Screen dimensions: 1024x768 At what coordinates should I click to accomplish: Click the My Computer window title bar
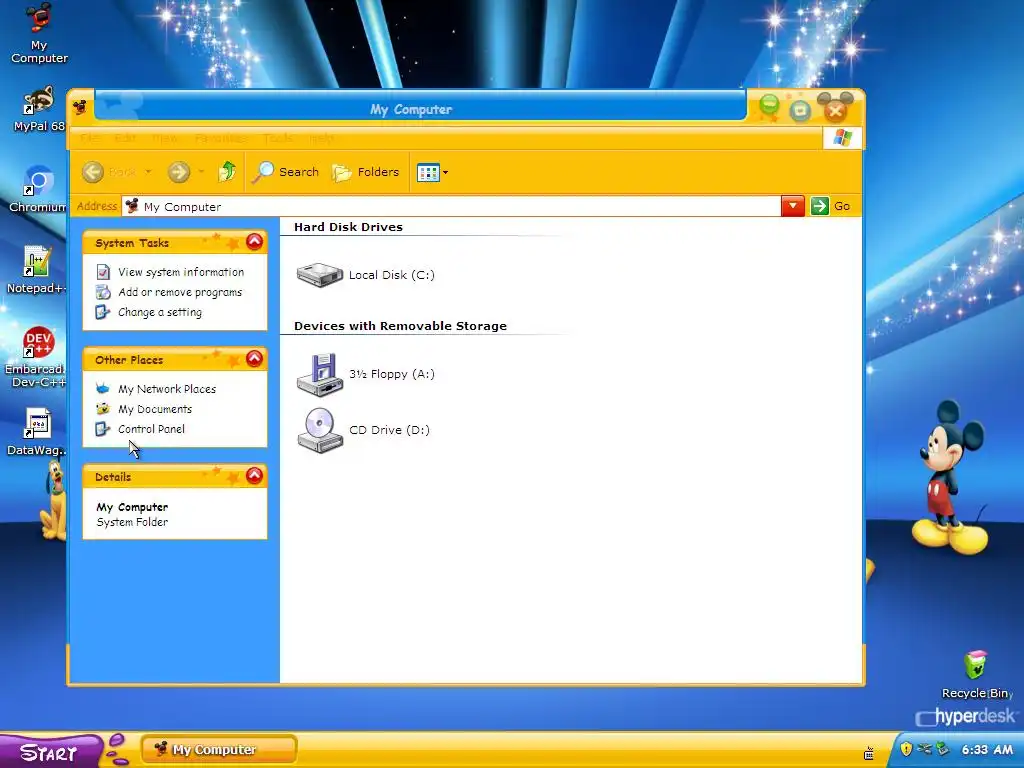419,108
